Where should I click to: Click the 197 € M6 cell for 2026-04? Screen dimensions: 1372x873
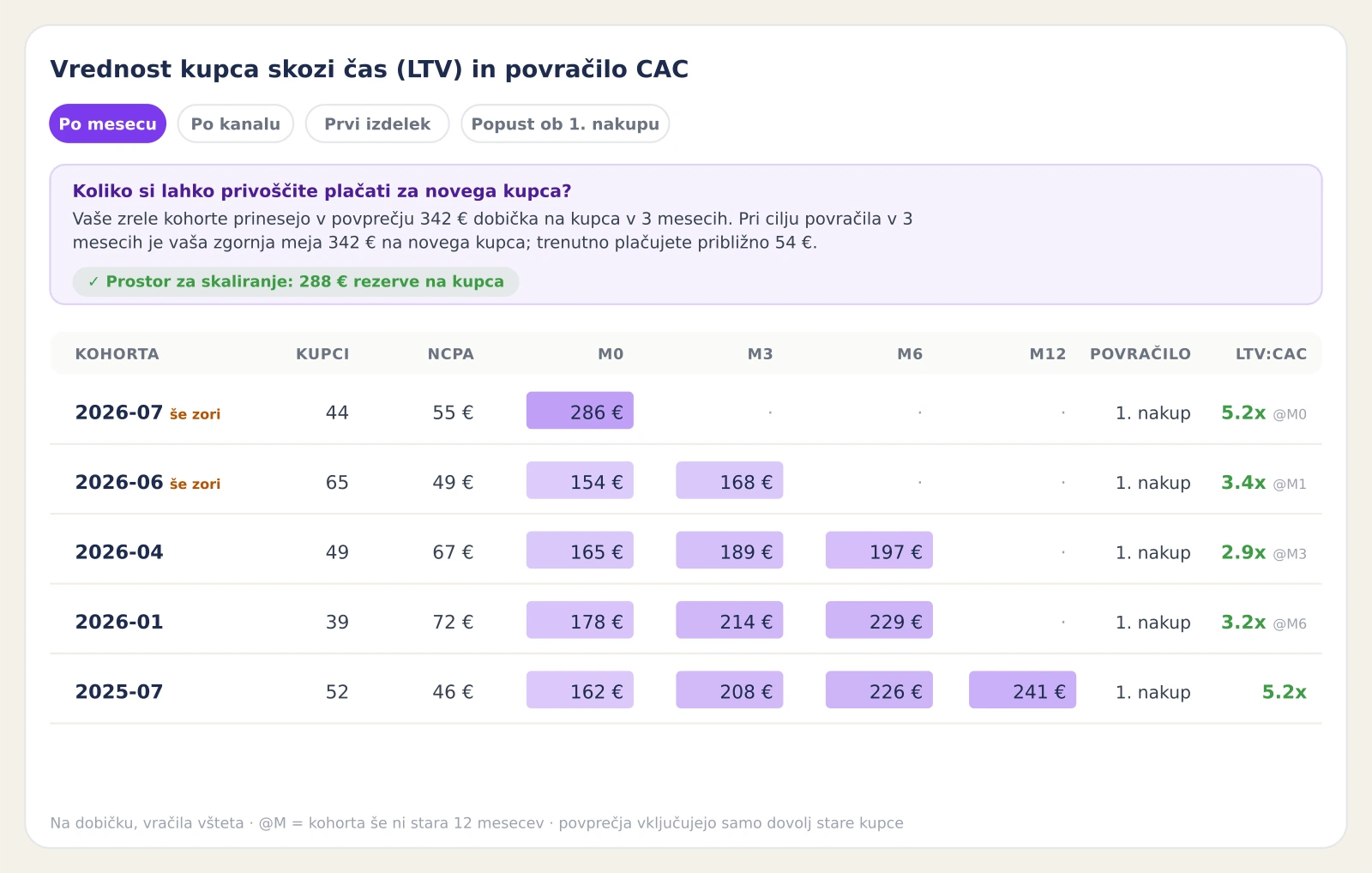[x=879, y=551]
